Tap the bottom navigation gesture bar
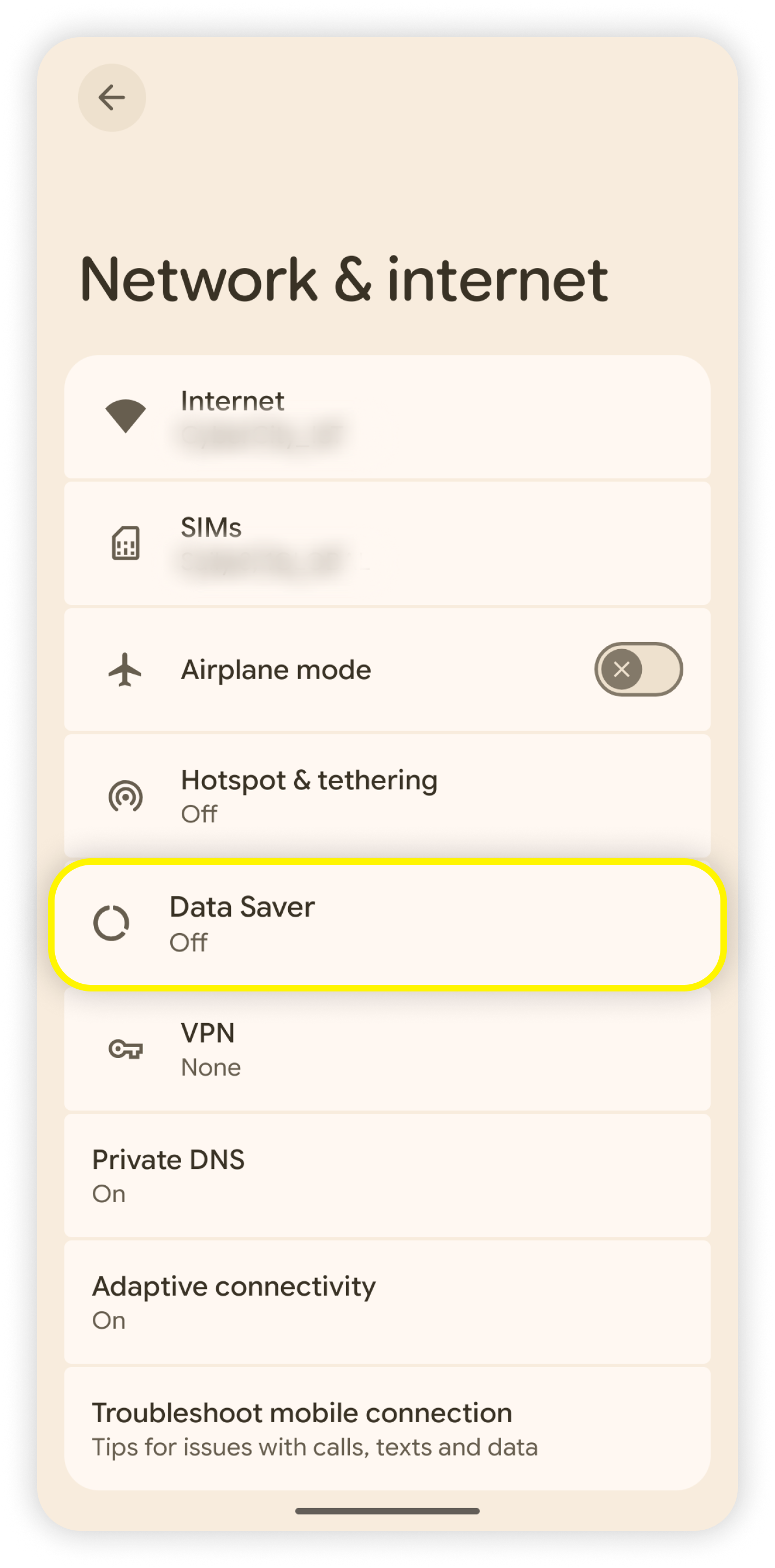Viewport: 775px width, 1568px height. (x=388, y=1511)
